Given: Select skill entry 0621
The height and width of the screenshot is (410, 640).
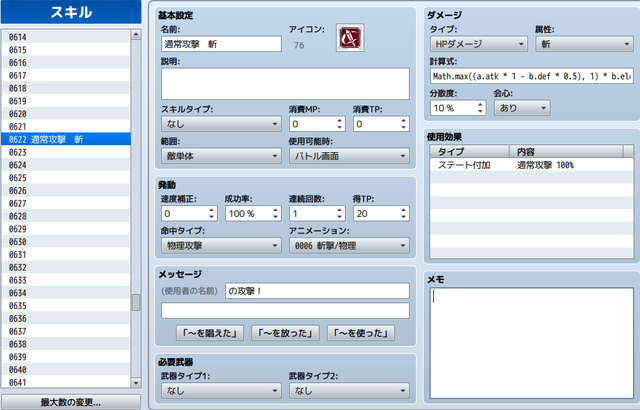Looking at the screenshot, I should tap(66, 126).
